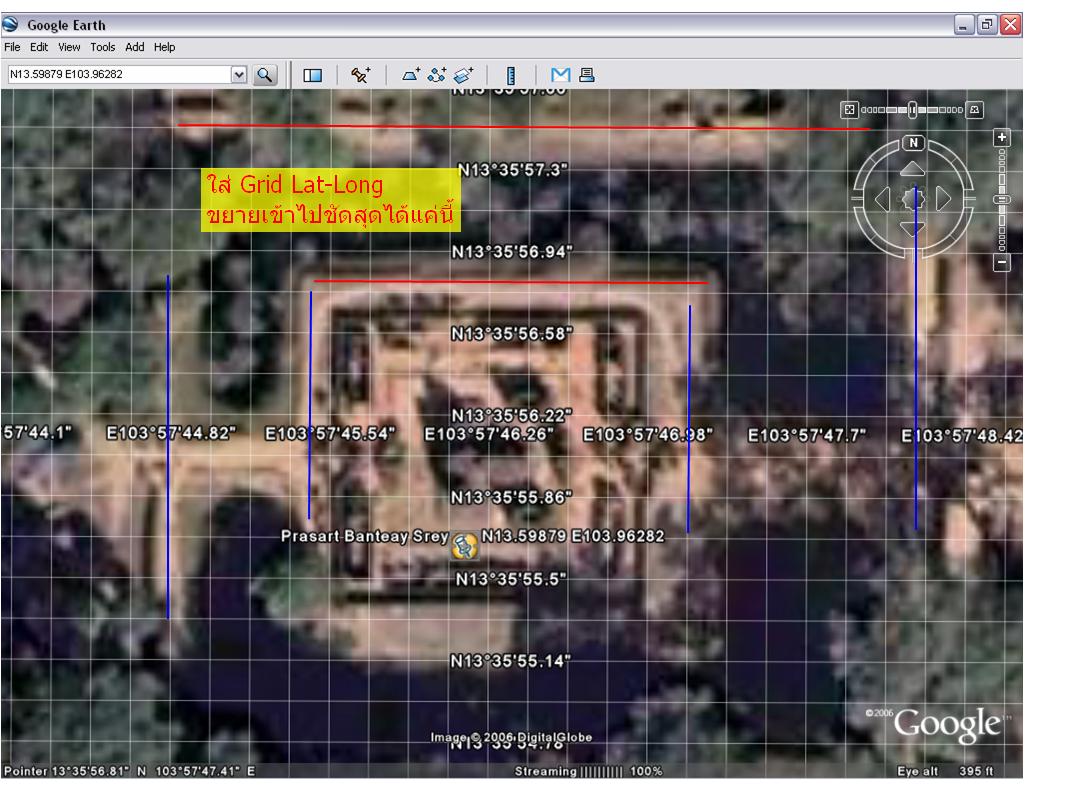The image size is (1065, 785).
Task: Click the N13.59879 E103.96282 placemark label
Action: pyautogui.click(x=573, y=536)
